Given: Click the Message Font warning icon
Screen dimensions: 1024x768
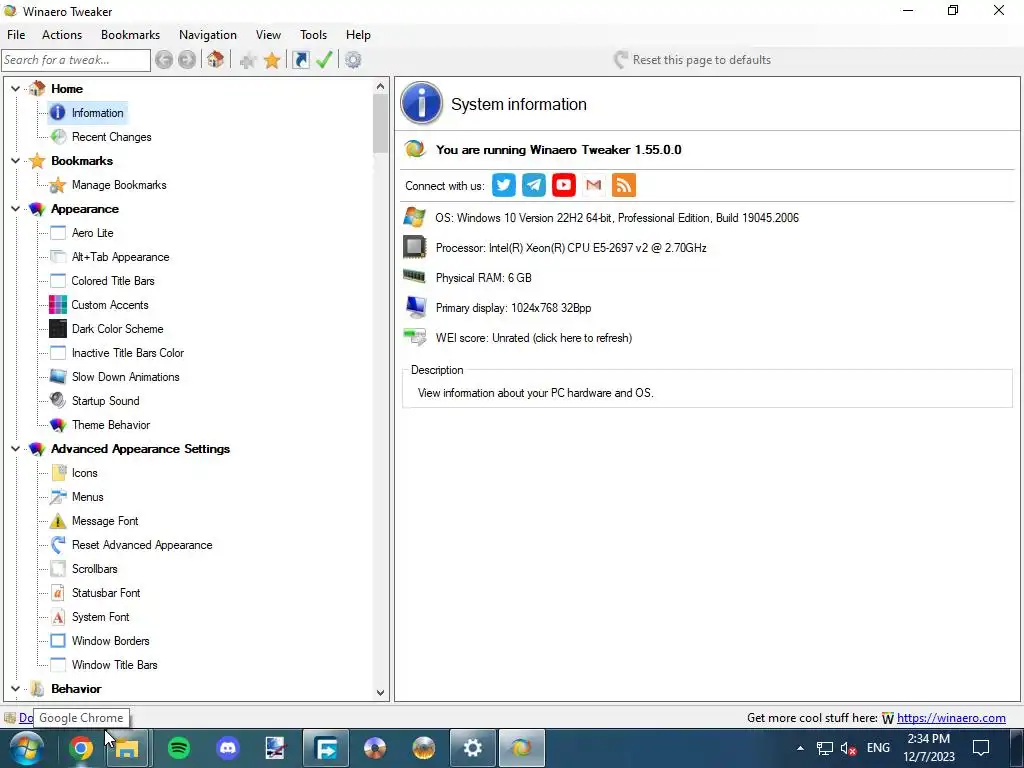Looking at the screenshot, I should click(x=58, y=521).
